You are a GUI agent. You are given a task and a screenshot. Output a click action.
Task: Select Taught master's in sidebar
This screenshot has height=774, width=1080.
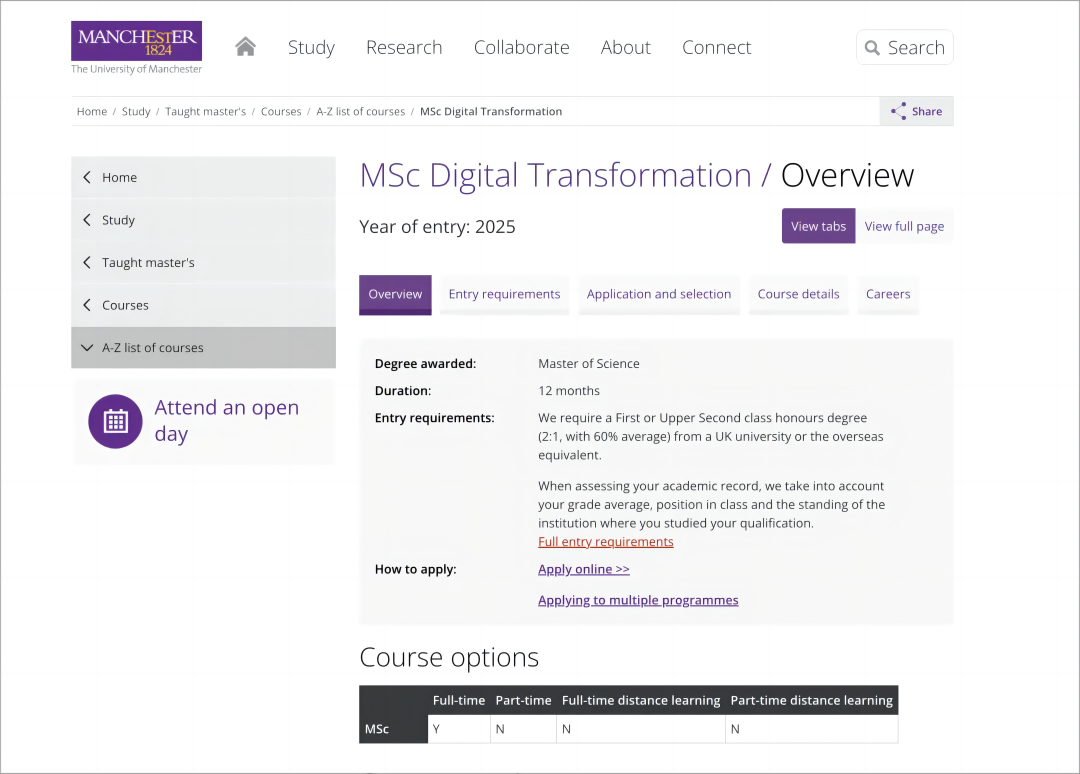coord(203,263)
